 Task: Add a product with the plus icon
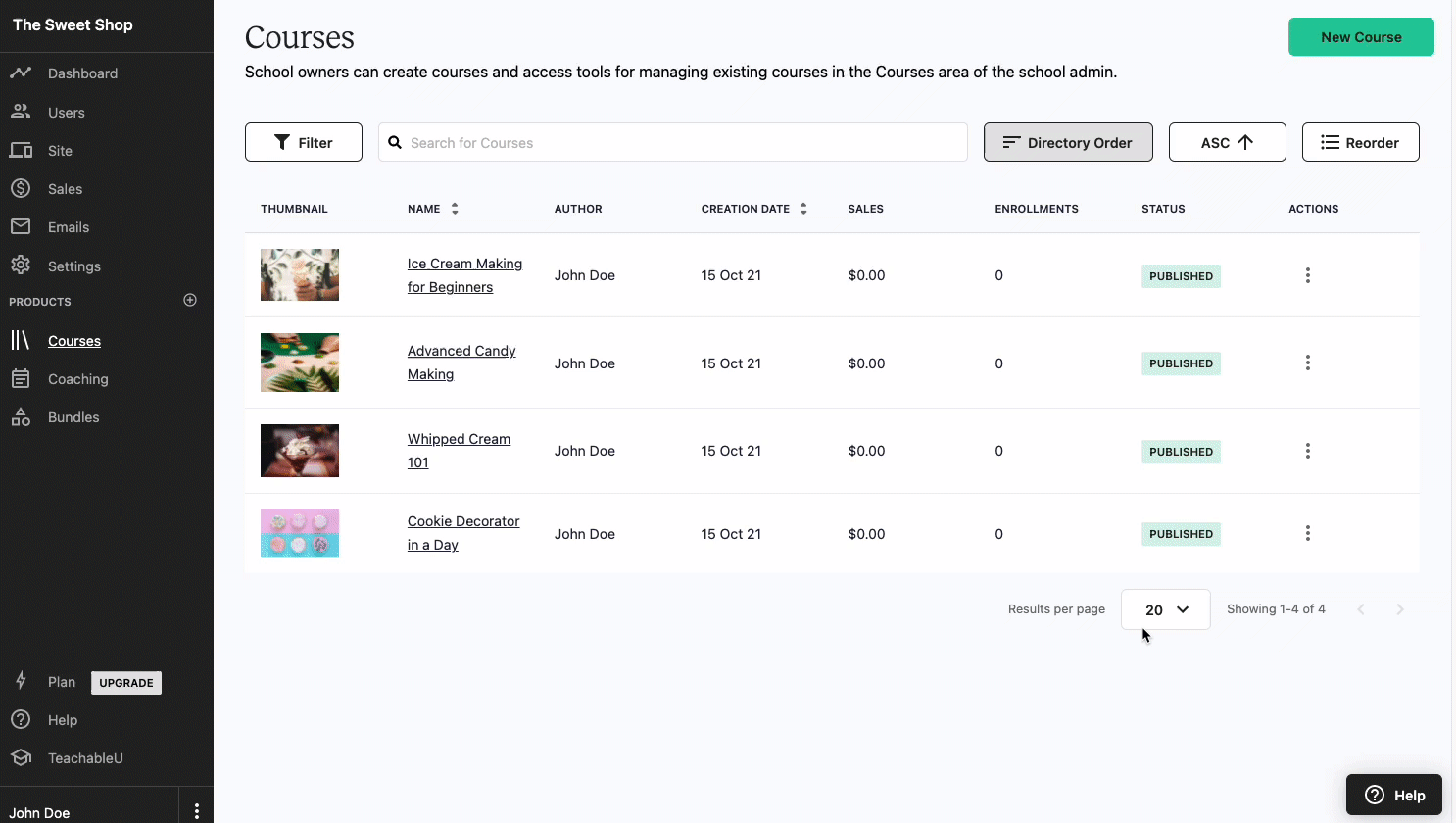click(x=190, y=300)
